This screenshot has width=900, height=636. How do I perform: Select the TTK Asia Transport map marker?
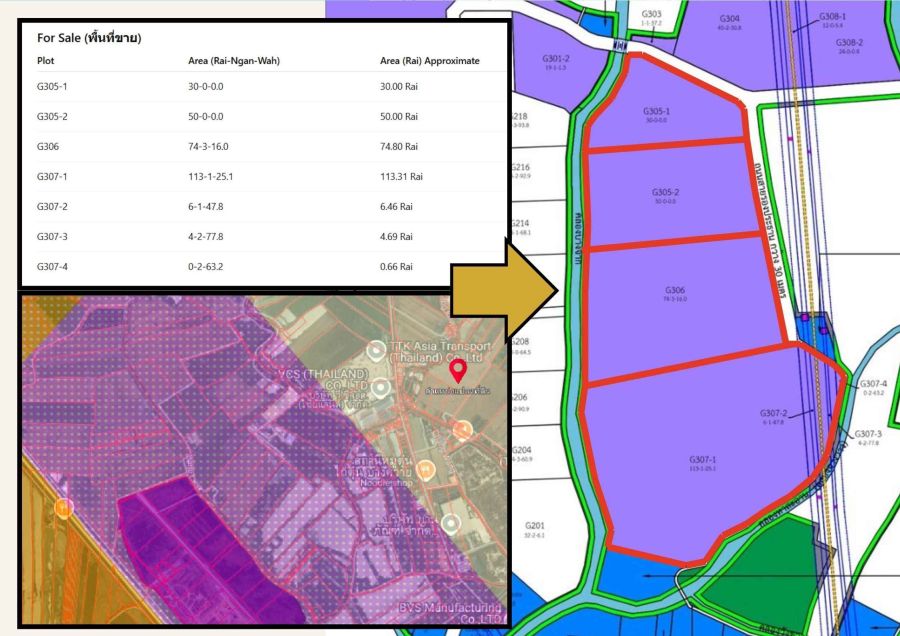(376, 350)
